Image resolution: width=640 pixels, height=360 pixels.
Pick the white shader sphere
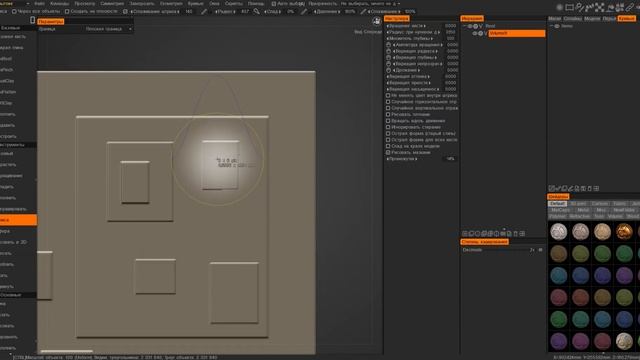(x=558, y=231)
